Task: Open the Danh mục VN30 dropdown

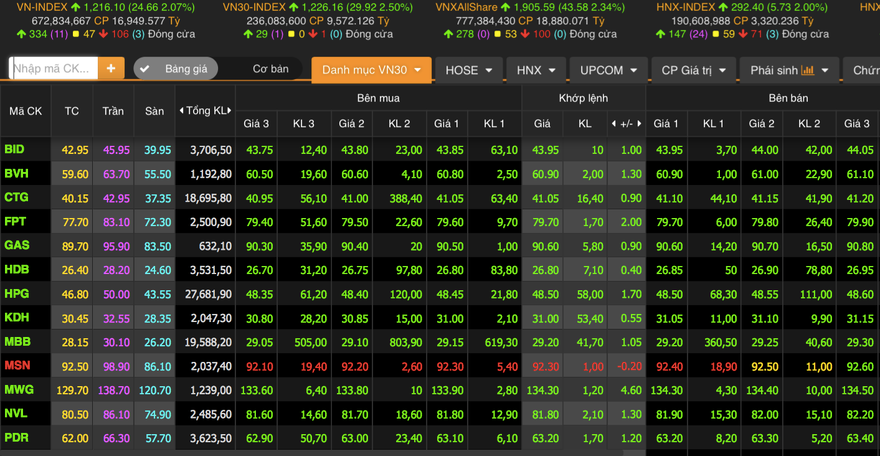Action: [x=372, y=70]
